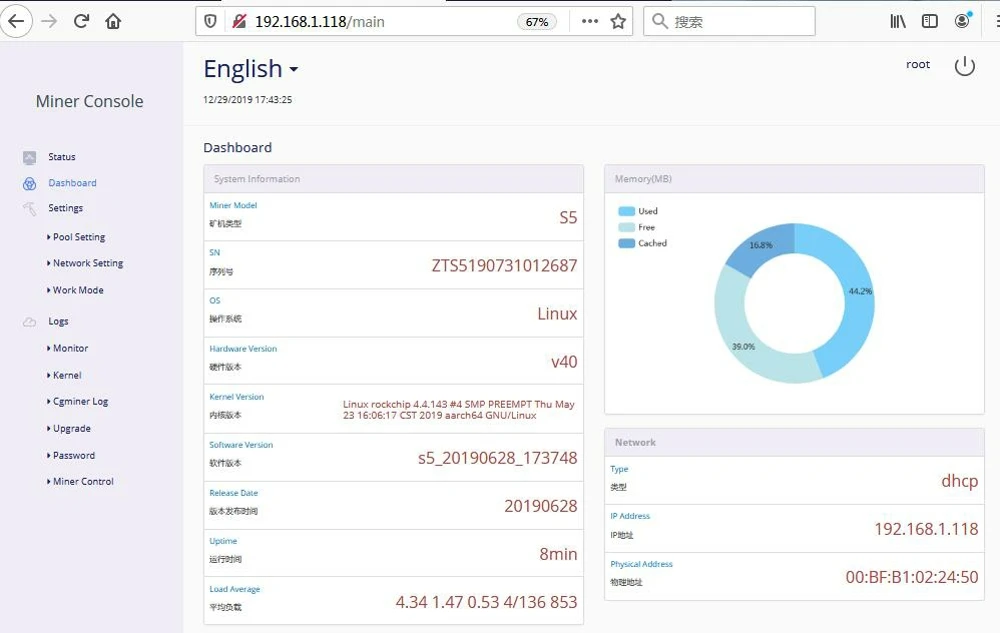Open page actions three-dot menu
Viewport: 1000px width, 633px height.
[x=590, y=22]
